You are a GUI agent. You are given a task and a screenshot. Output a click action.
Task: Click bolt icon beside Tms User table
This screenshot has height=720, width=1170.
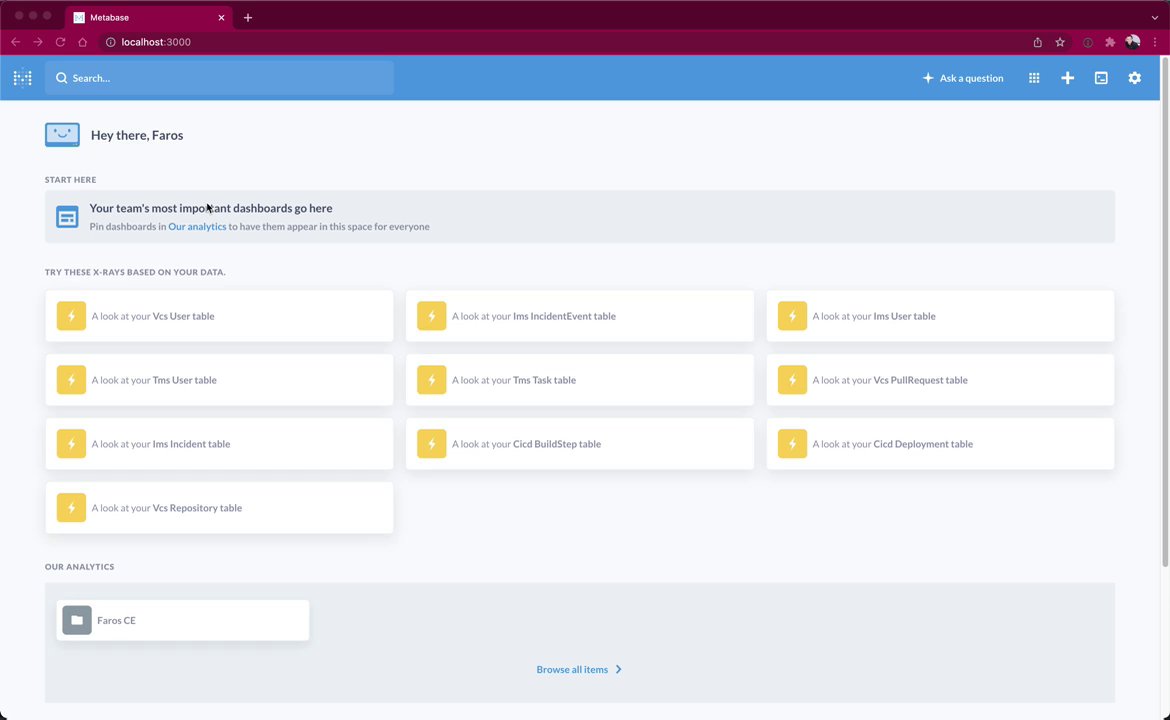(71, 380)
